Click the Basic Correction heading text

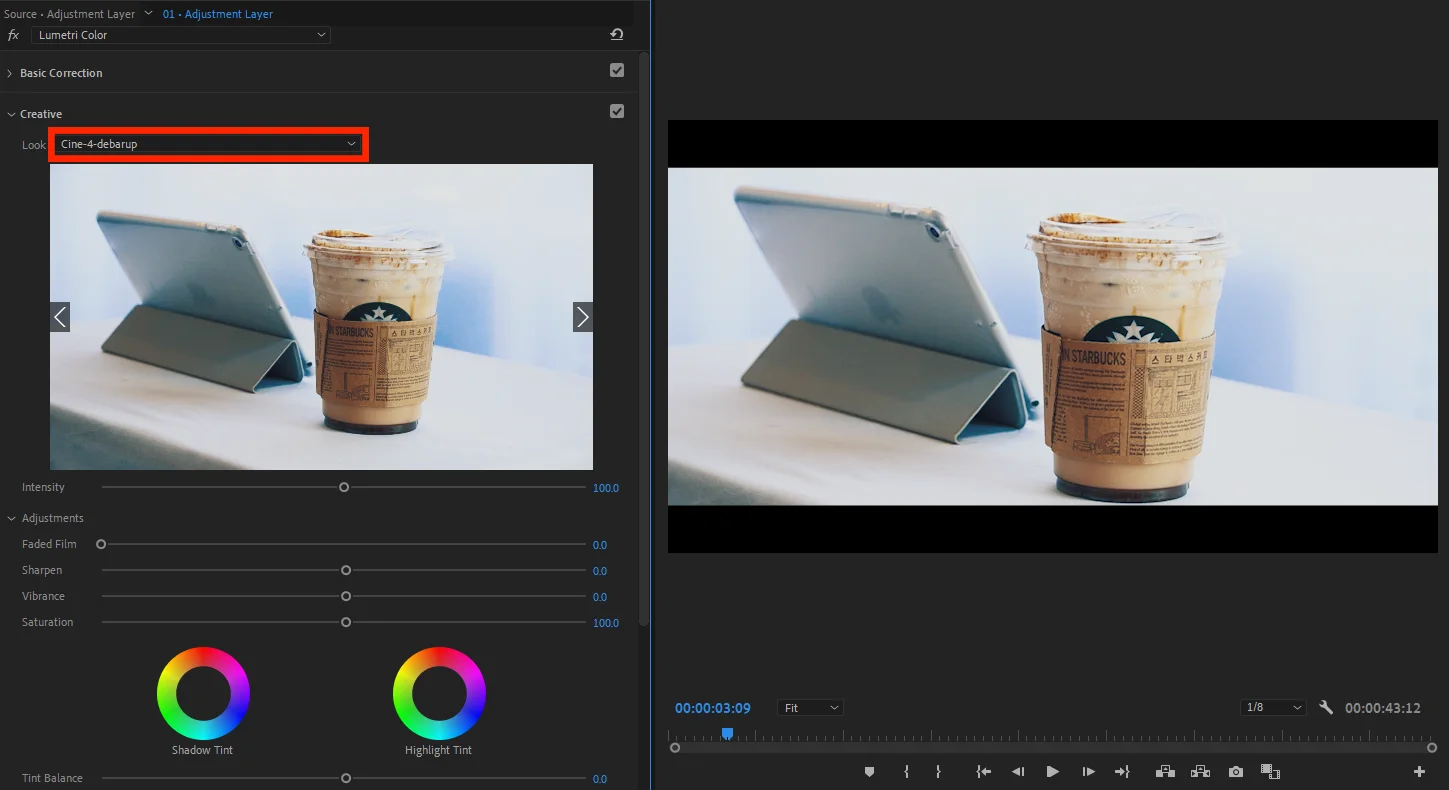(x=61, y=73)
